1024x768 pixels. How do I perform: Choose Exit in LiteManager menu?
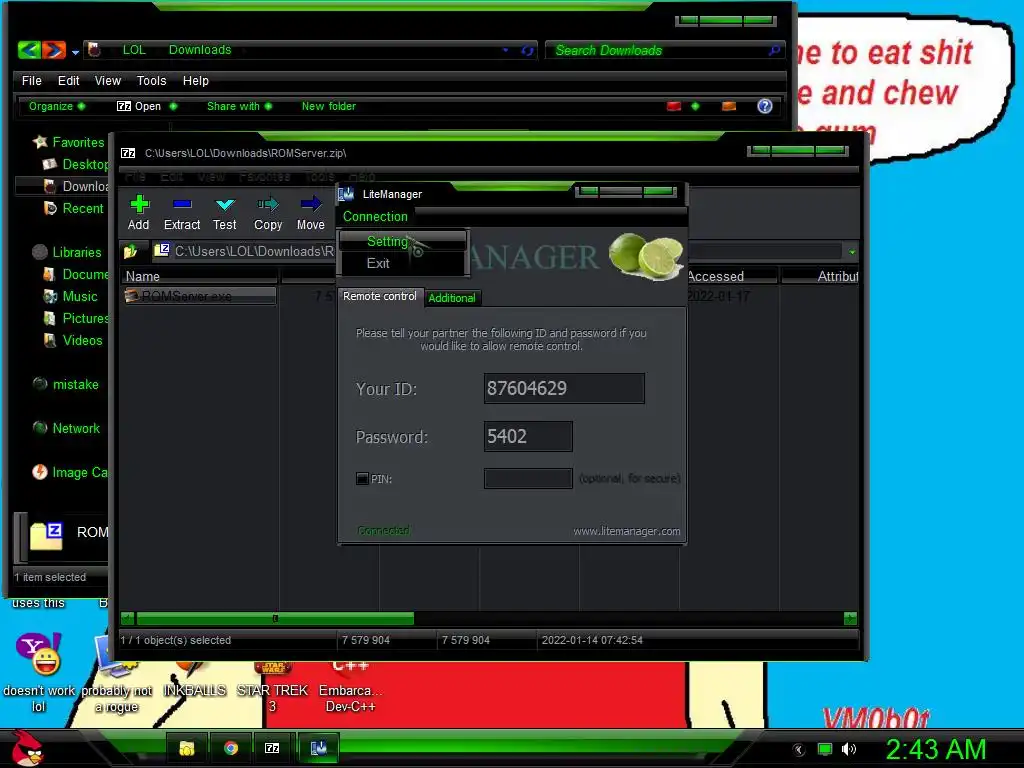(x=402, y=263)
